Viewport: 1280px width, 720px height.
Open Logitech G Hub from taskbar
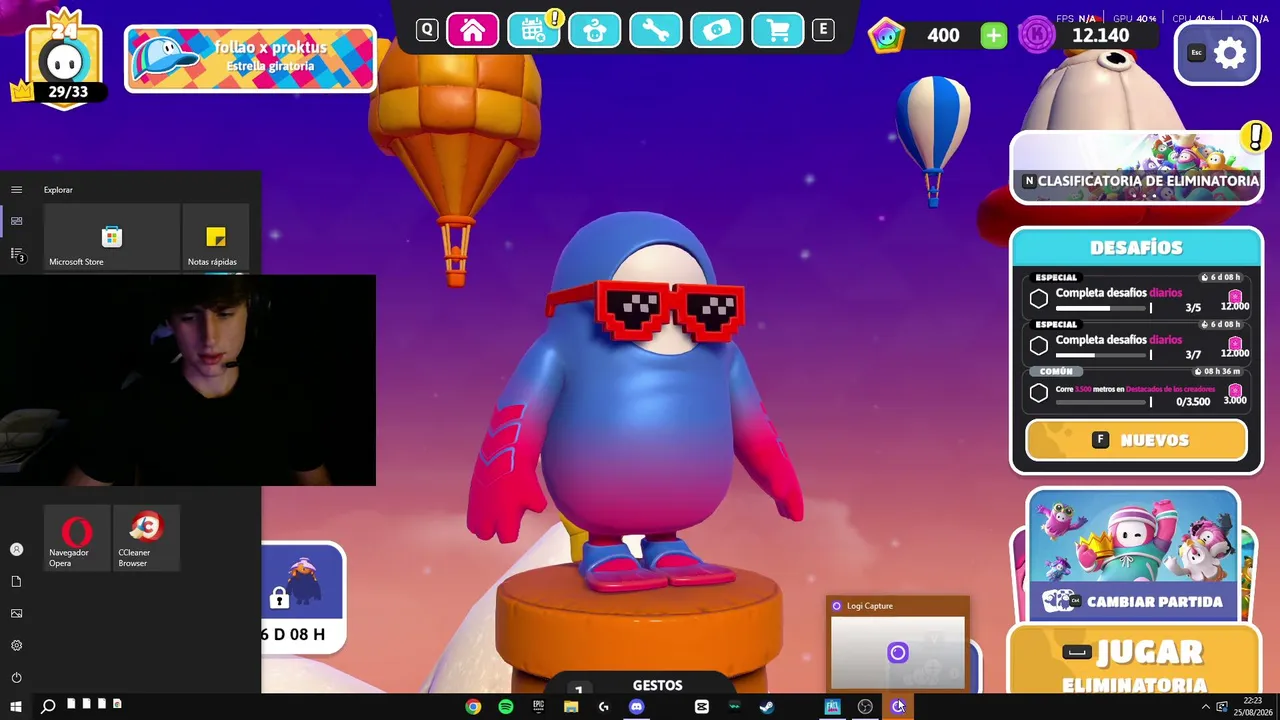(604, 707)
